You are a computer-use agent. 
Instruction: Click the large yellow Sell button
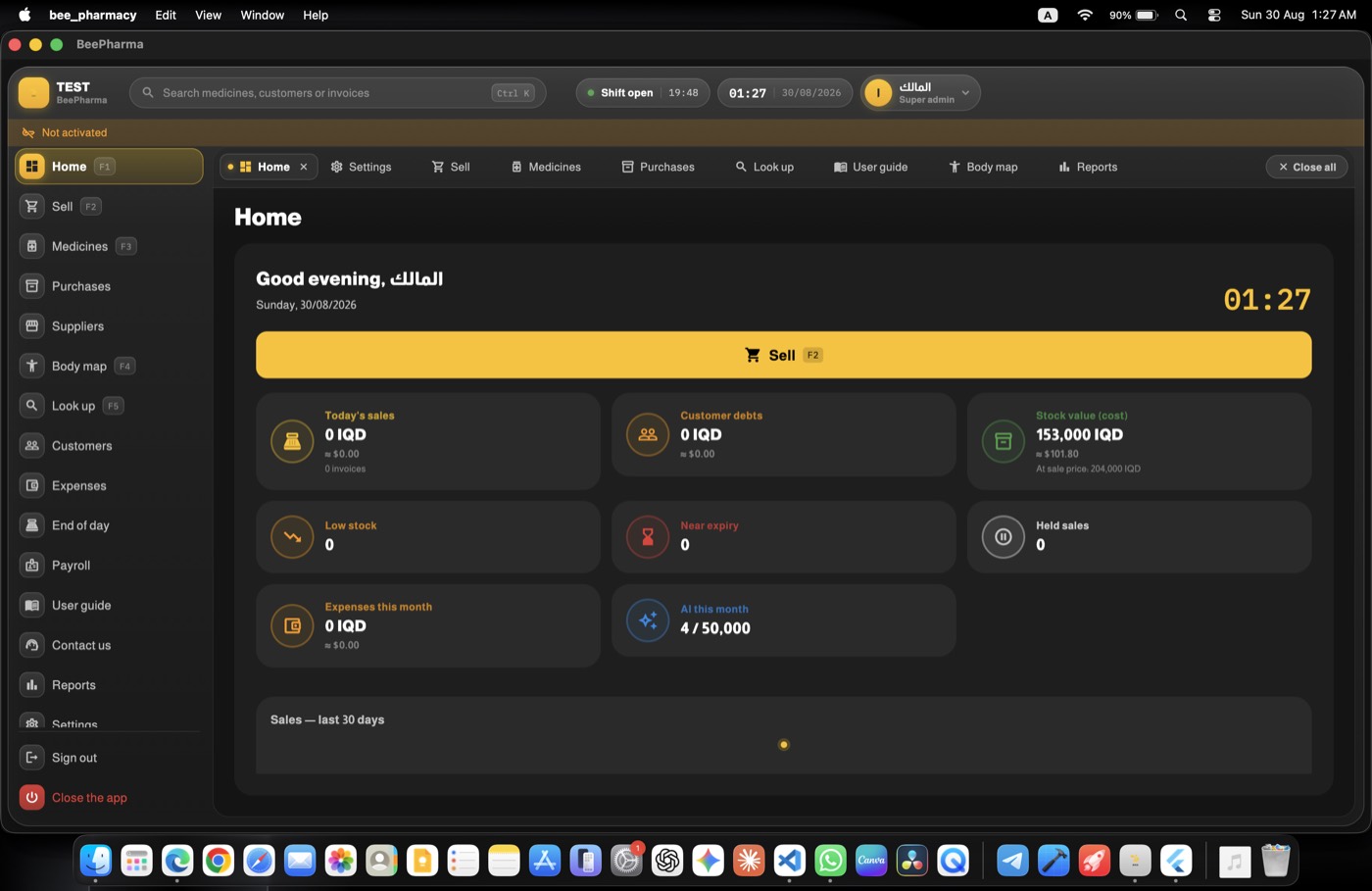(x=783, y=355)
